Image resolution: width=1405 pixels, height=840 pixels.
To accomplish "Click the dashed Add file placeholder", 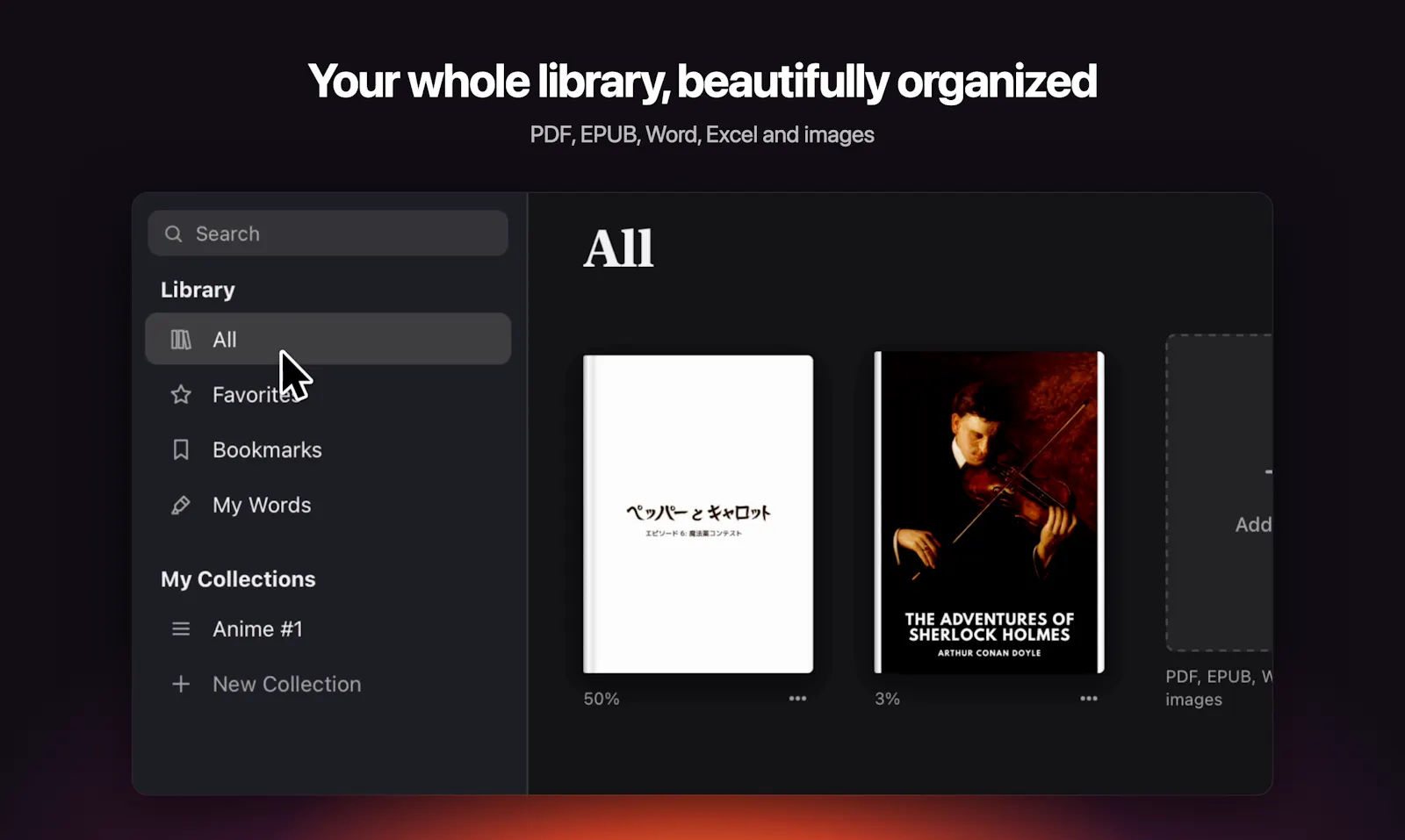I will 1219,492.
